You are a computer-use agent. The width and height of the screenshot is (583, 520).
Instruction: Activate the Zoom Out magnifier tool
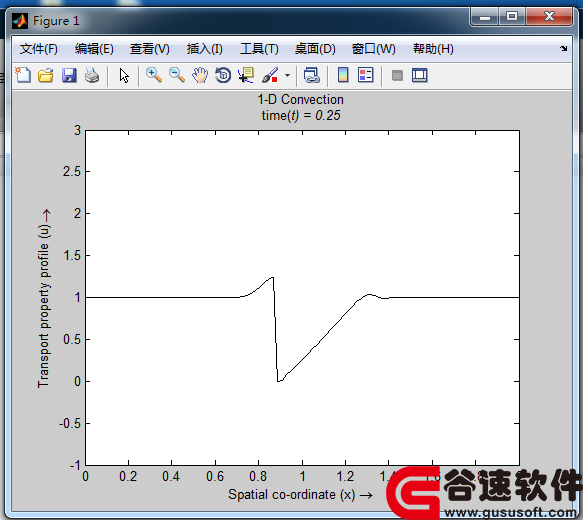pyautogui.click(x=177, y=75)
